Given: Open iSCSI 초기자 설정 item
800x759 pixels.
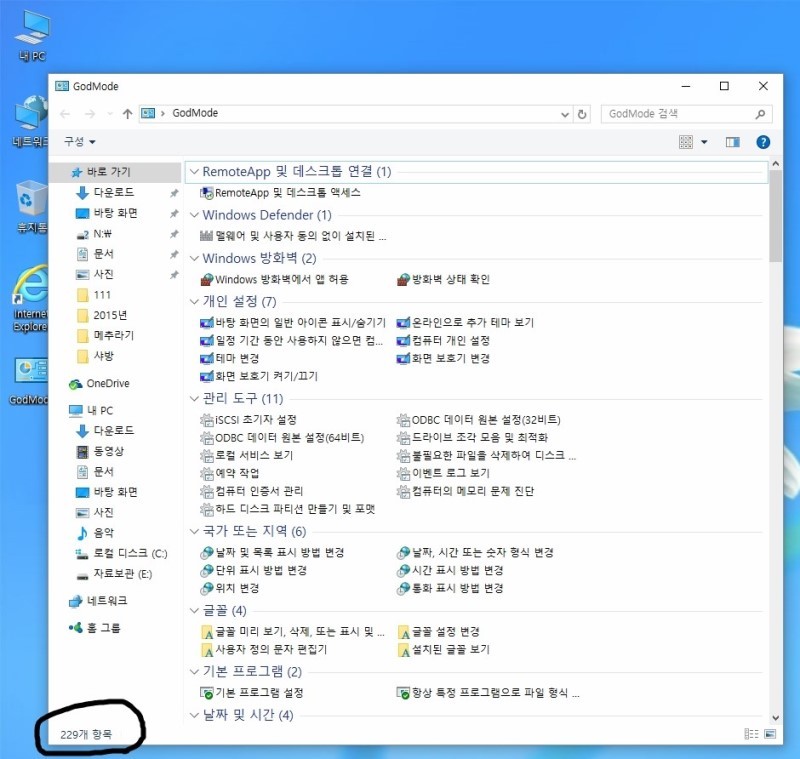Looking at the screenshot, I should pos(248,420).
